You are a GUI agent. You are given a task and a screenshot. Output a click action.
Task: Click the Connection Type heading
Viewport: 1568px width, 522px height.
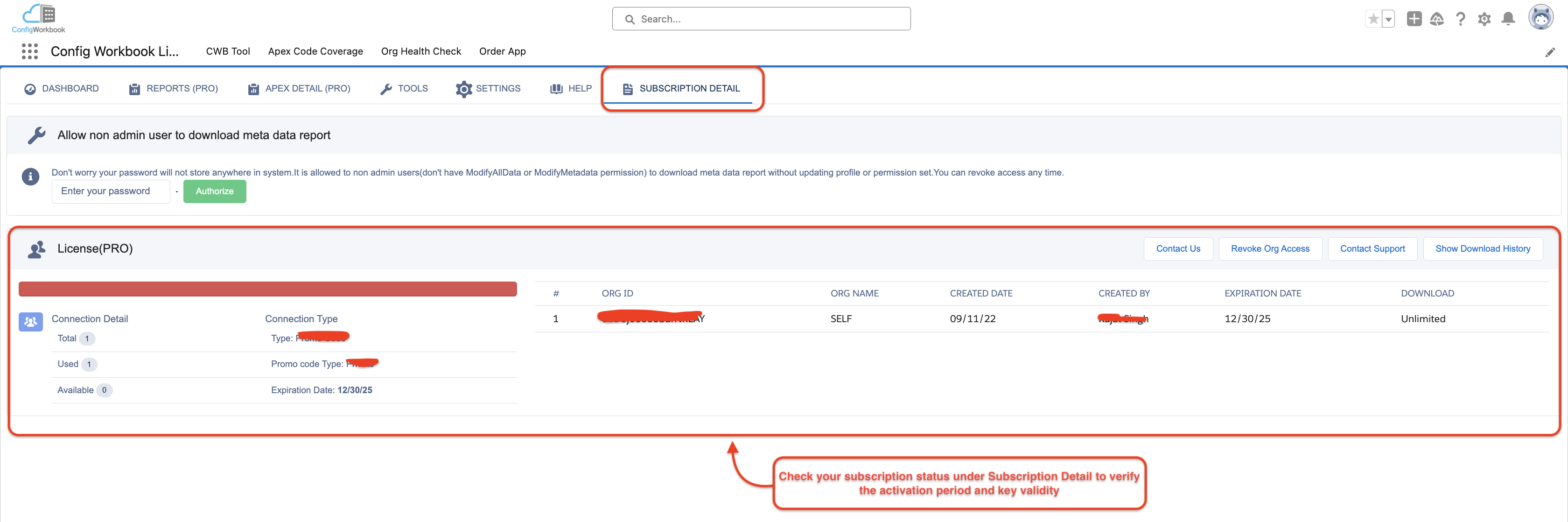[x=301, y=319]
